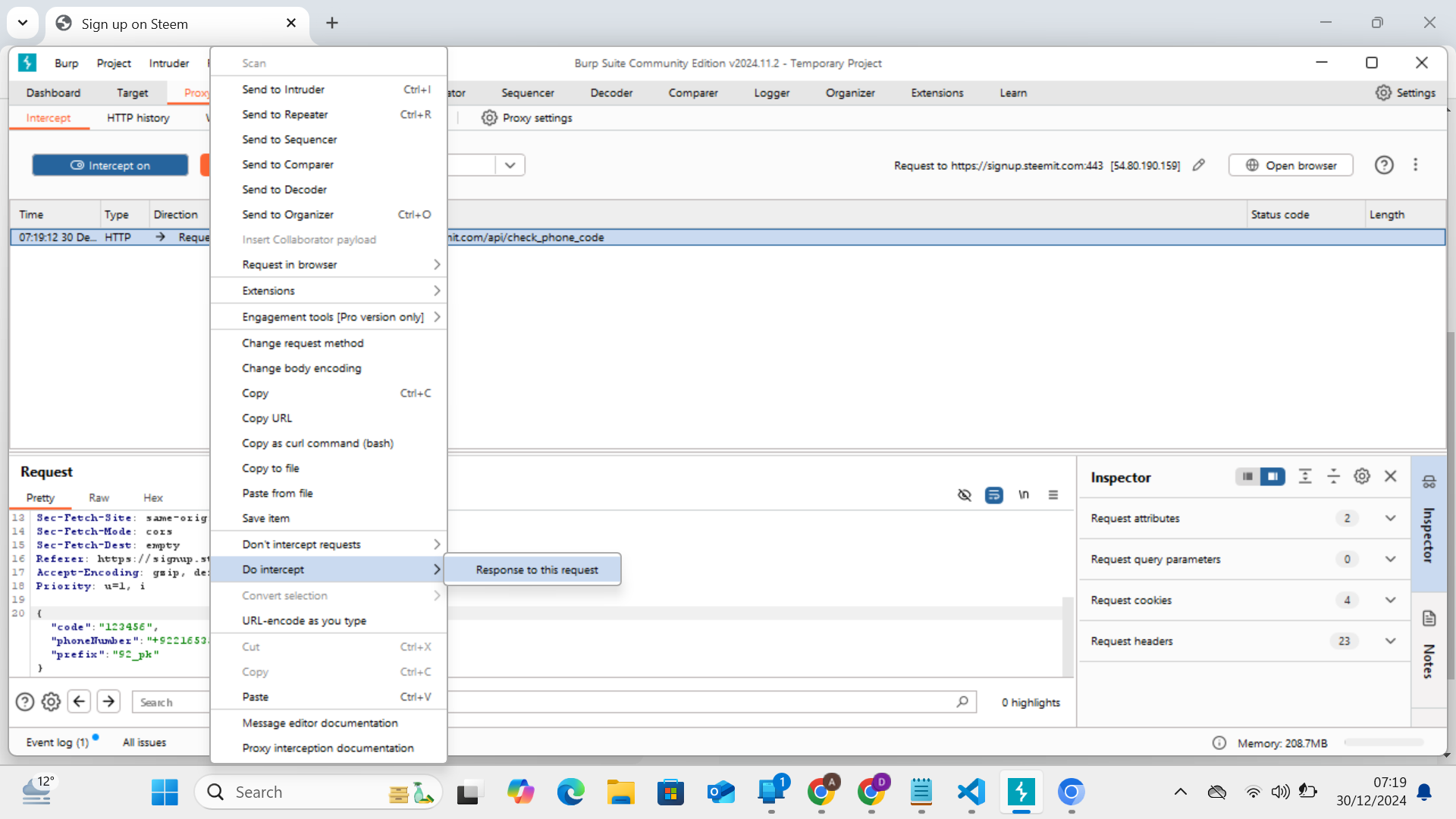Toggle Intercept on button
1456x819 pixels.
(110, 165)
